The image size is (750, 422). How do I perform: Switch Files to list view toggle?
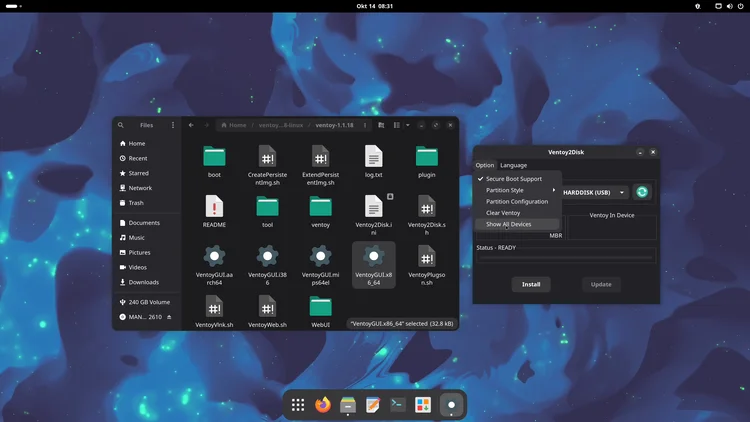tap(397, 125)
